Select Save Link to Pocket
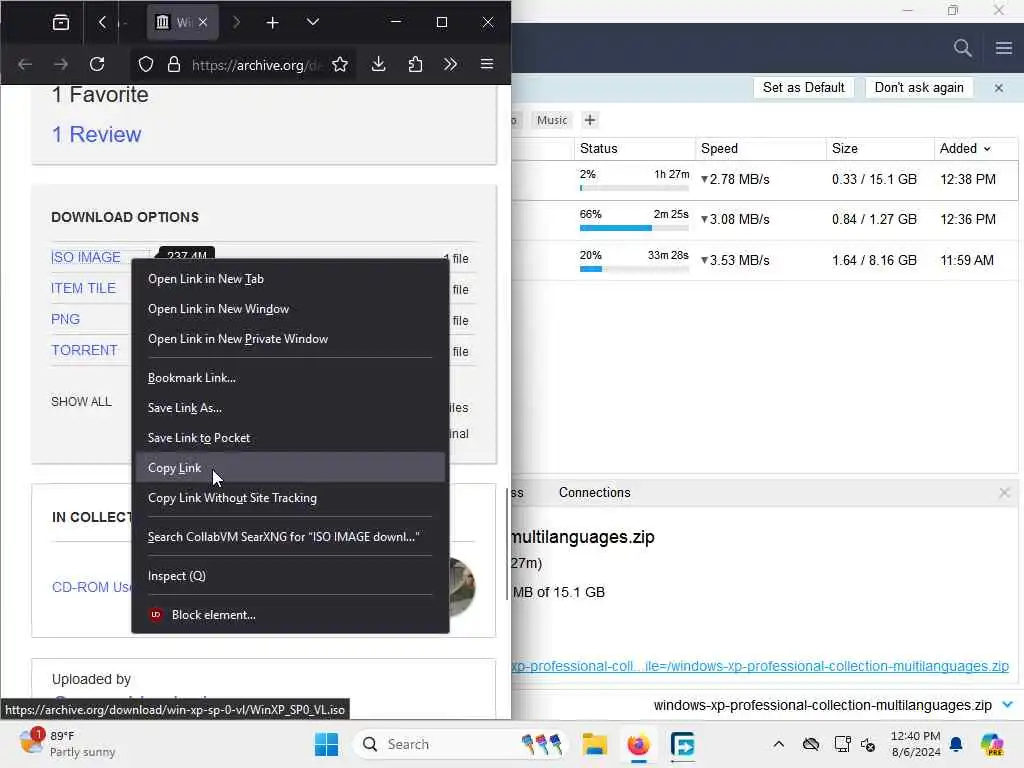The height and width of the screenshot is (768, 1024). pyautogui.click(x=290, y=438)
